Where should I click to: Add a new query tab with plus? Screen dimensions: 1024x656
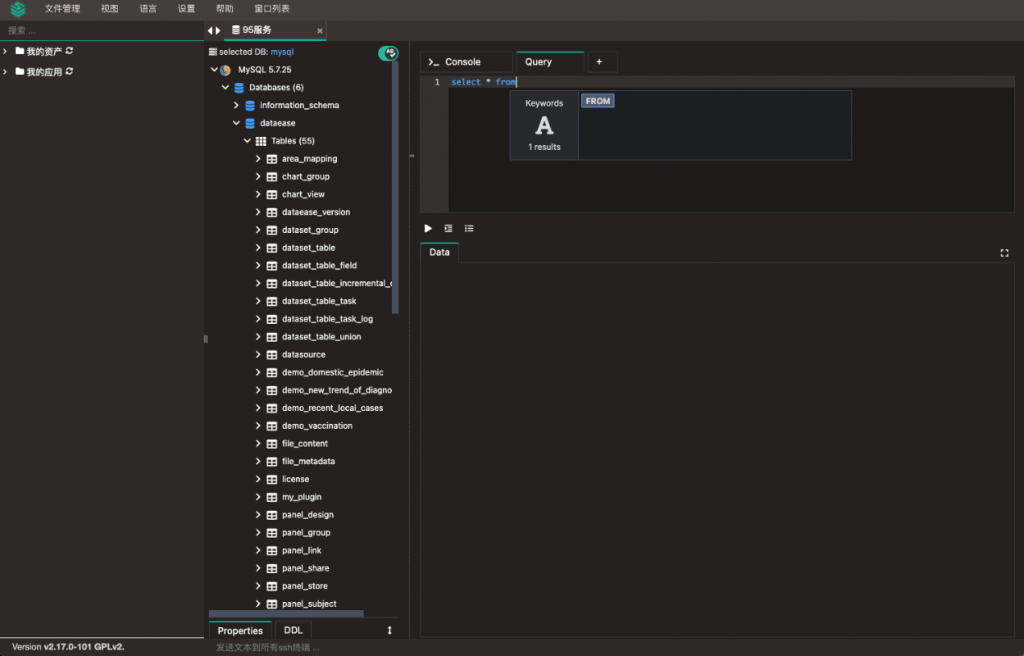[x=602, y=62]
